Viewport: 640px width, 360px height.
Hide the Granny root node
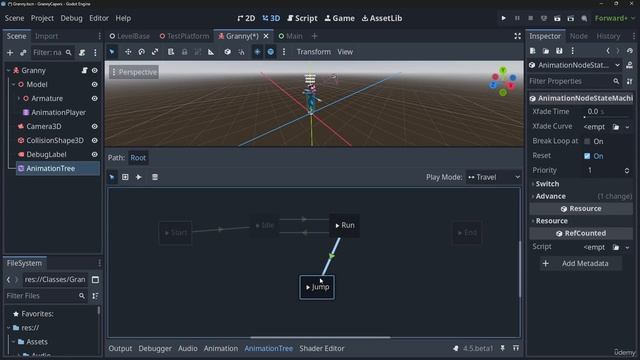[94, 71]
